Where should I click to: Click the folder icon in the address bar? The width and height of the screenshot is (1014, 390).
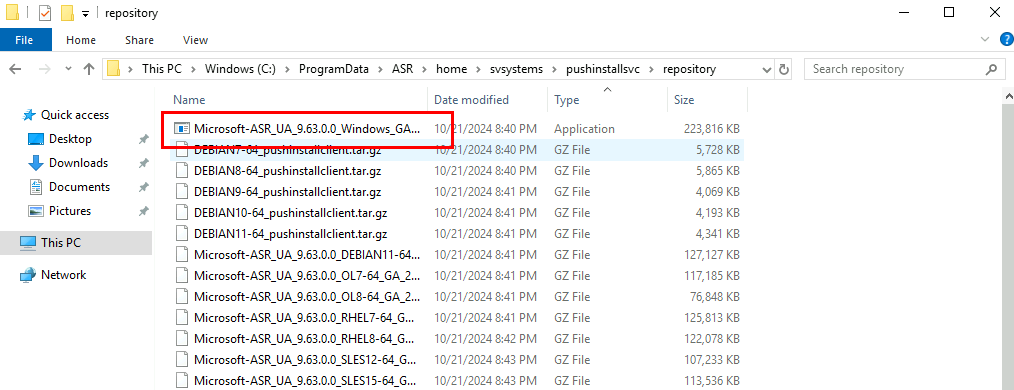coord(114,69)
